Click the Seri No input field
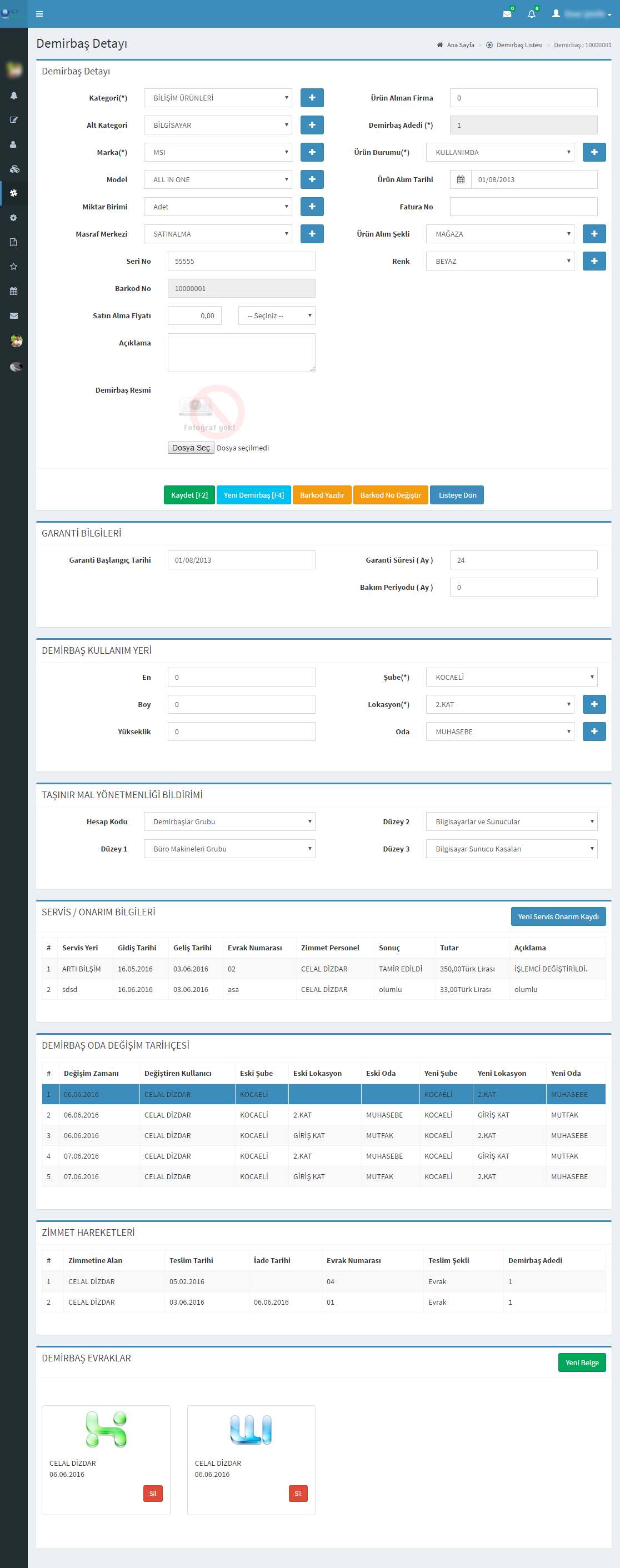 [241, 261]
